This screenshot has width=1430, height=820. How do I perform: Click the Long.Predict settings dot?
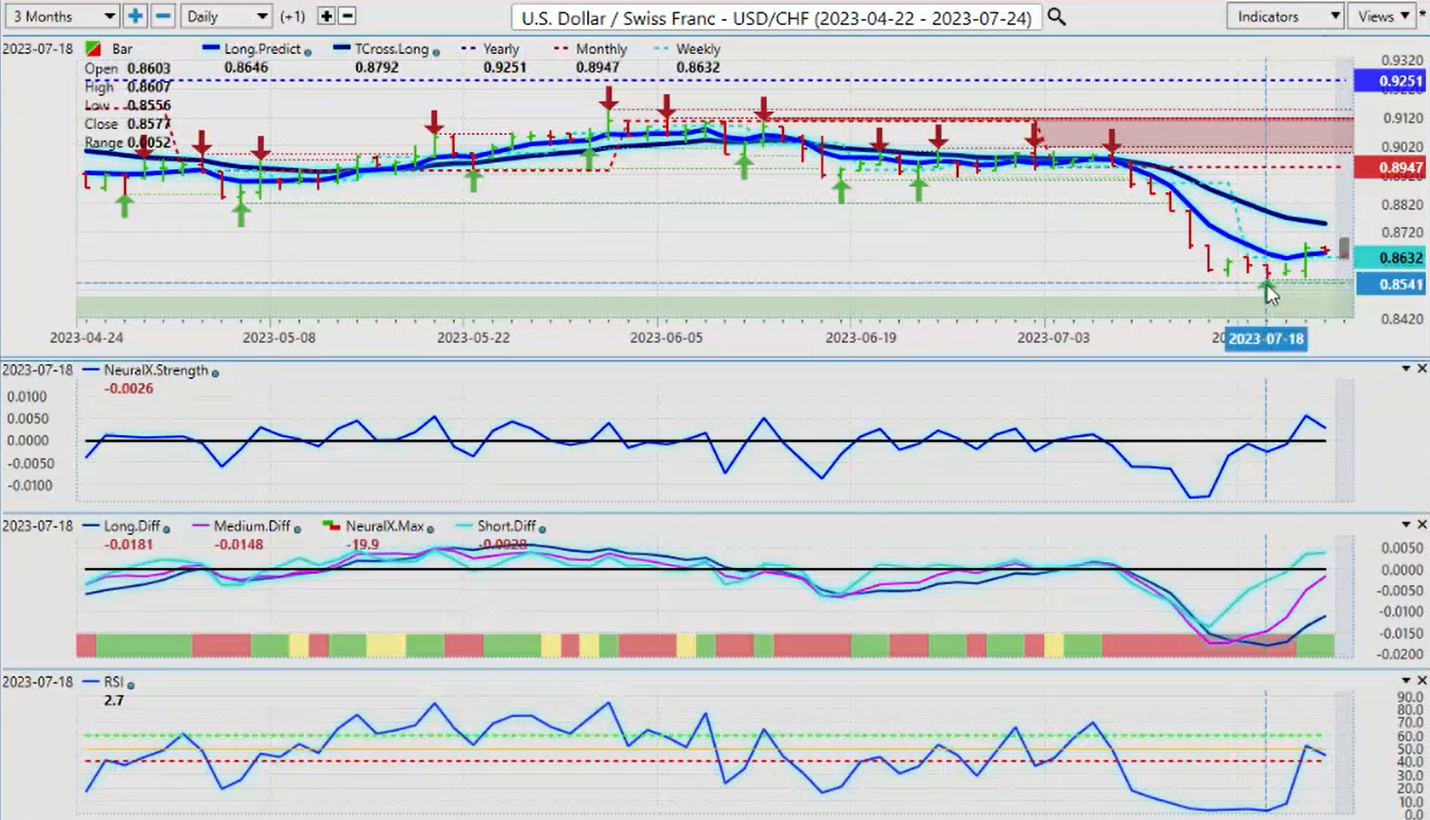pos(307,51)
